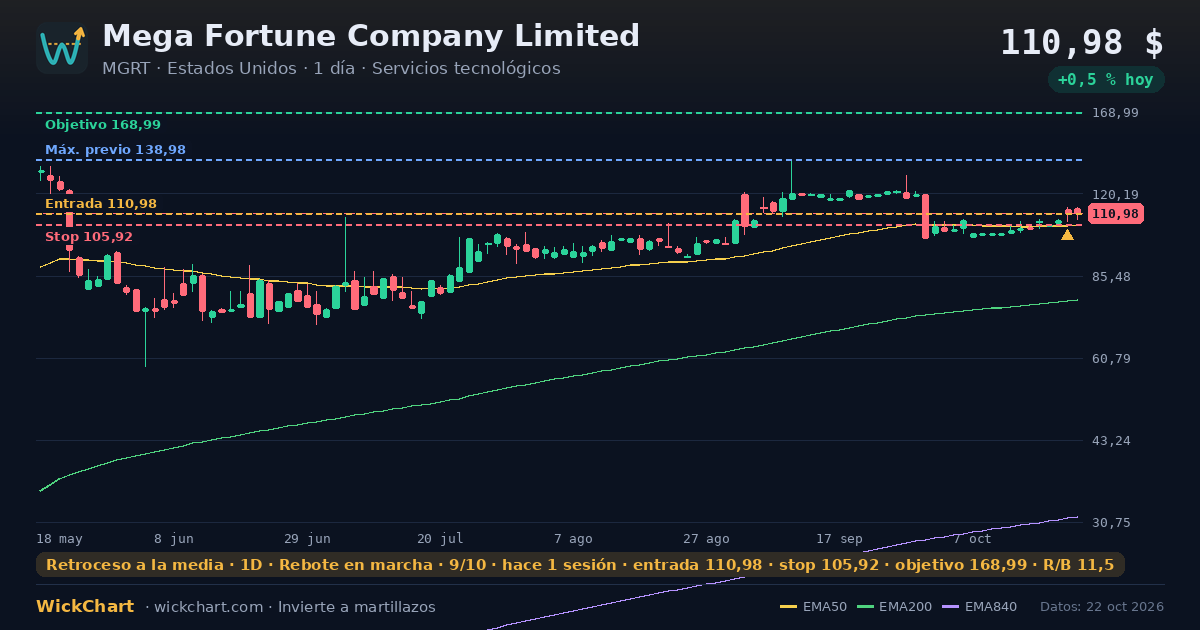Click the '18 may' date axis label
The image size is (1200, 630).
60,539
